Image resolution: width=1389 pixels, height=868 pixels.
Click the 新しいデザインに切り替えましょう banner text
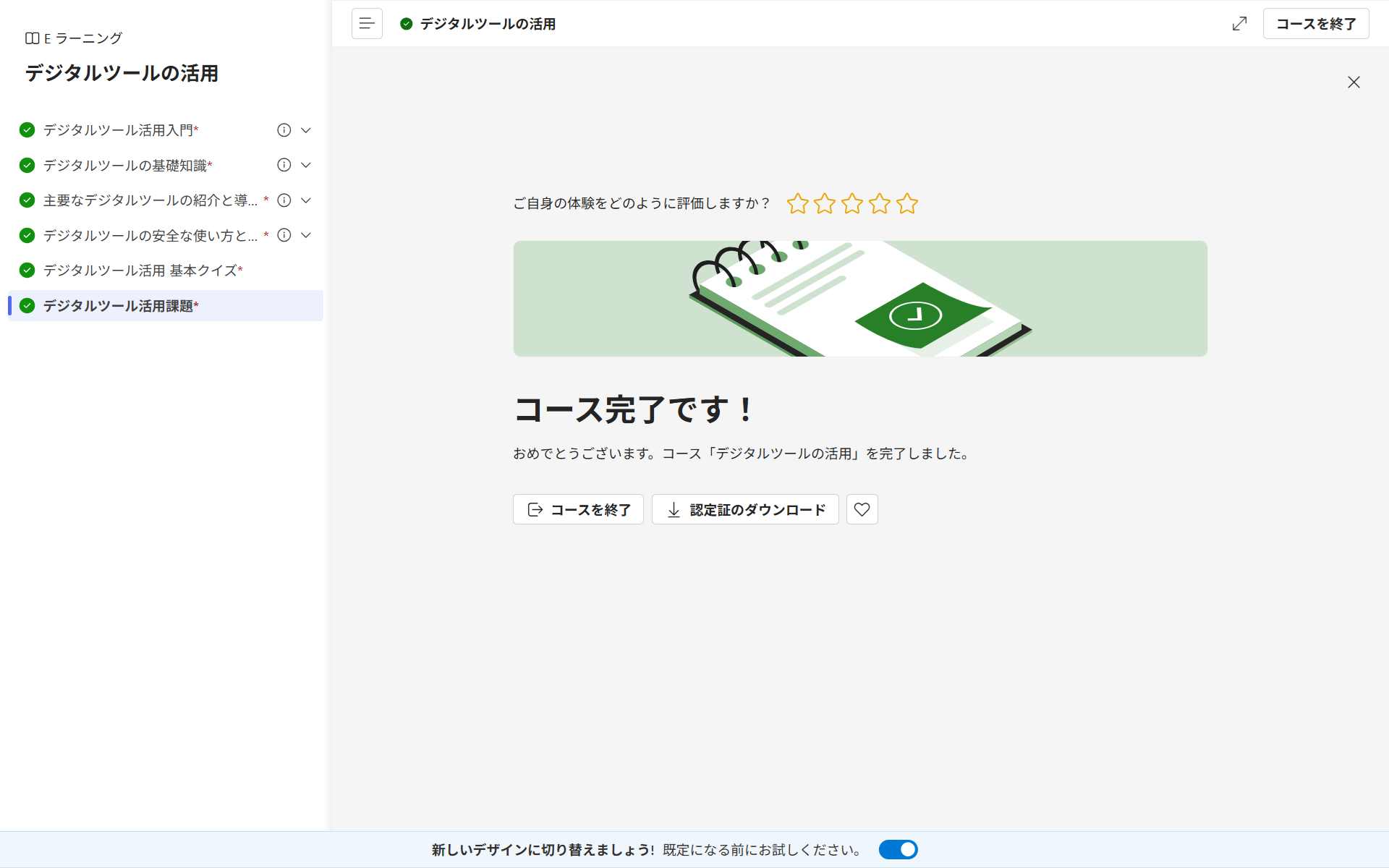(x=543, y=850)
